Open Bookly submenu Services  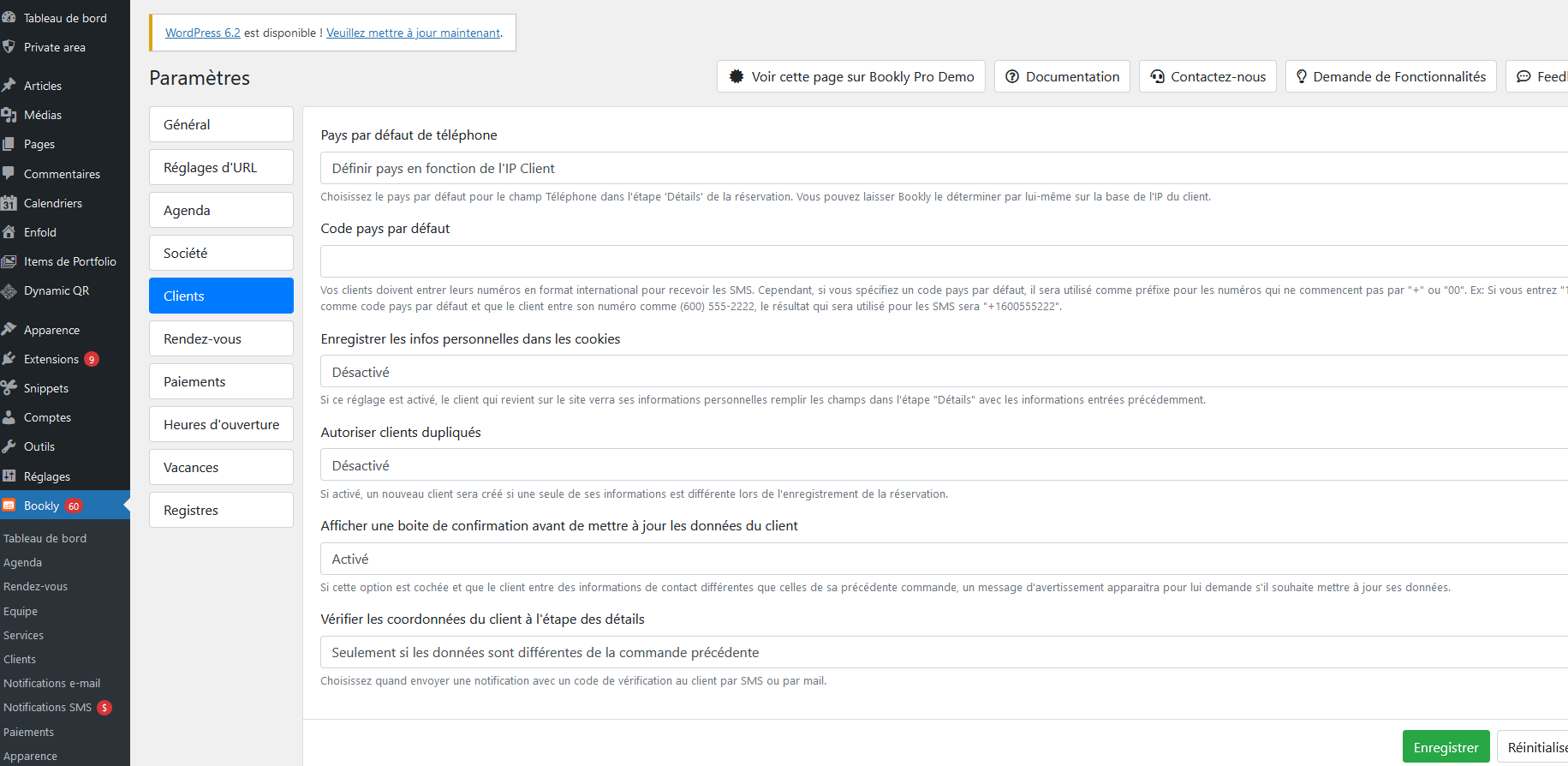[x=23, y=635]
